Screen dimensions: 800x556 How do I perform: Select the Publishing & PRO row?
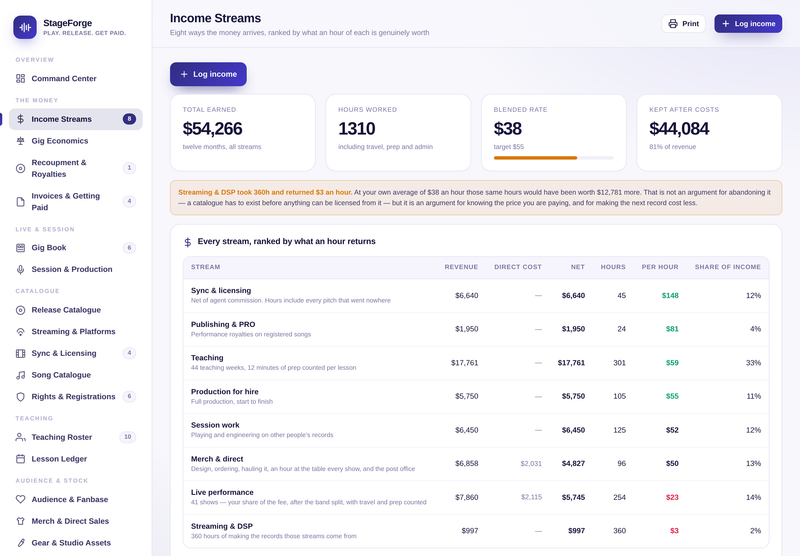click(476, 329)
